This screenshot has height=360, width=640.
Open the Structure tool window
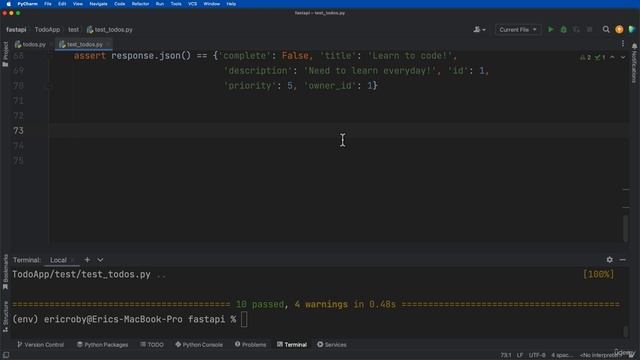5,316
